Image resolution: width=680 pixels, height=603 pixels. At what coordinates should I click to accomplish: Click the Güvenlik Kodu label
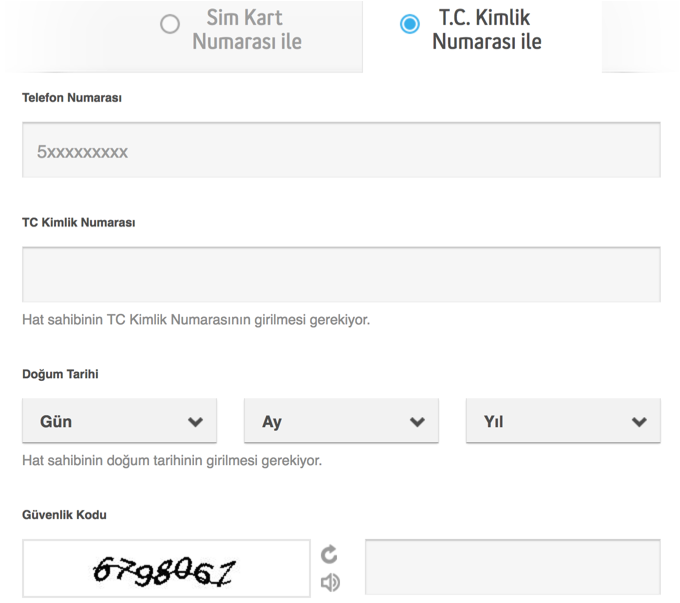(x=64, y=515)
